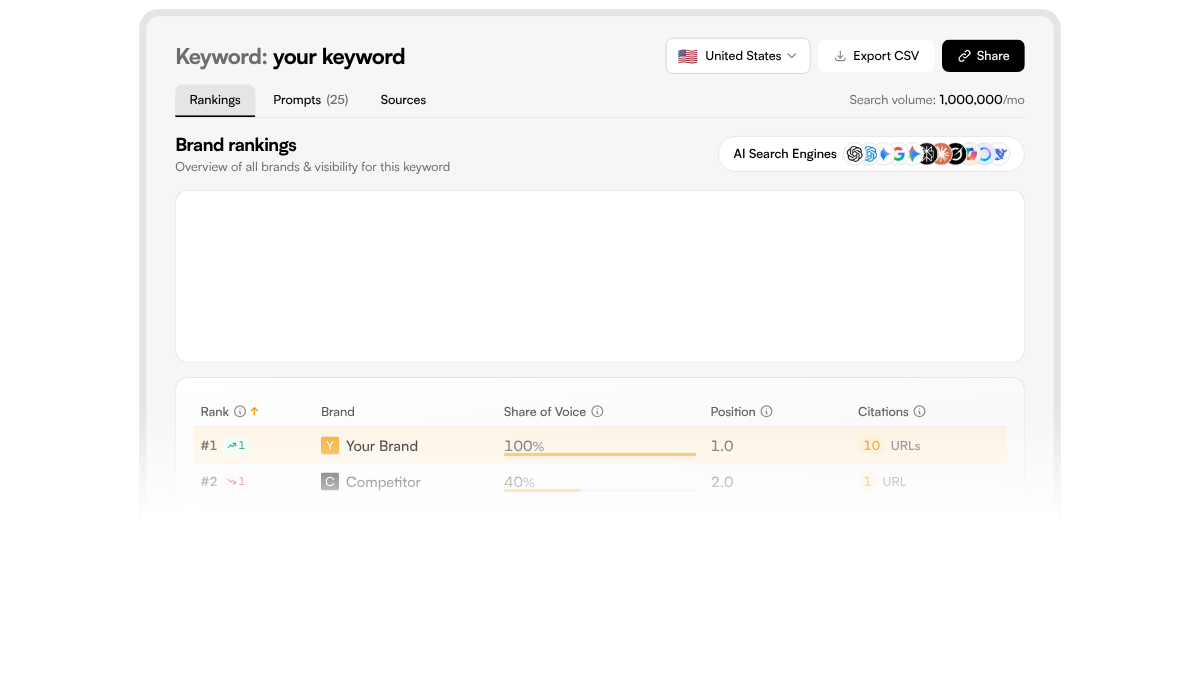Click the Copilot engine icon
The image size is (1200, 675).
tap(971, 154)
